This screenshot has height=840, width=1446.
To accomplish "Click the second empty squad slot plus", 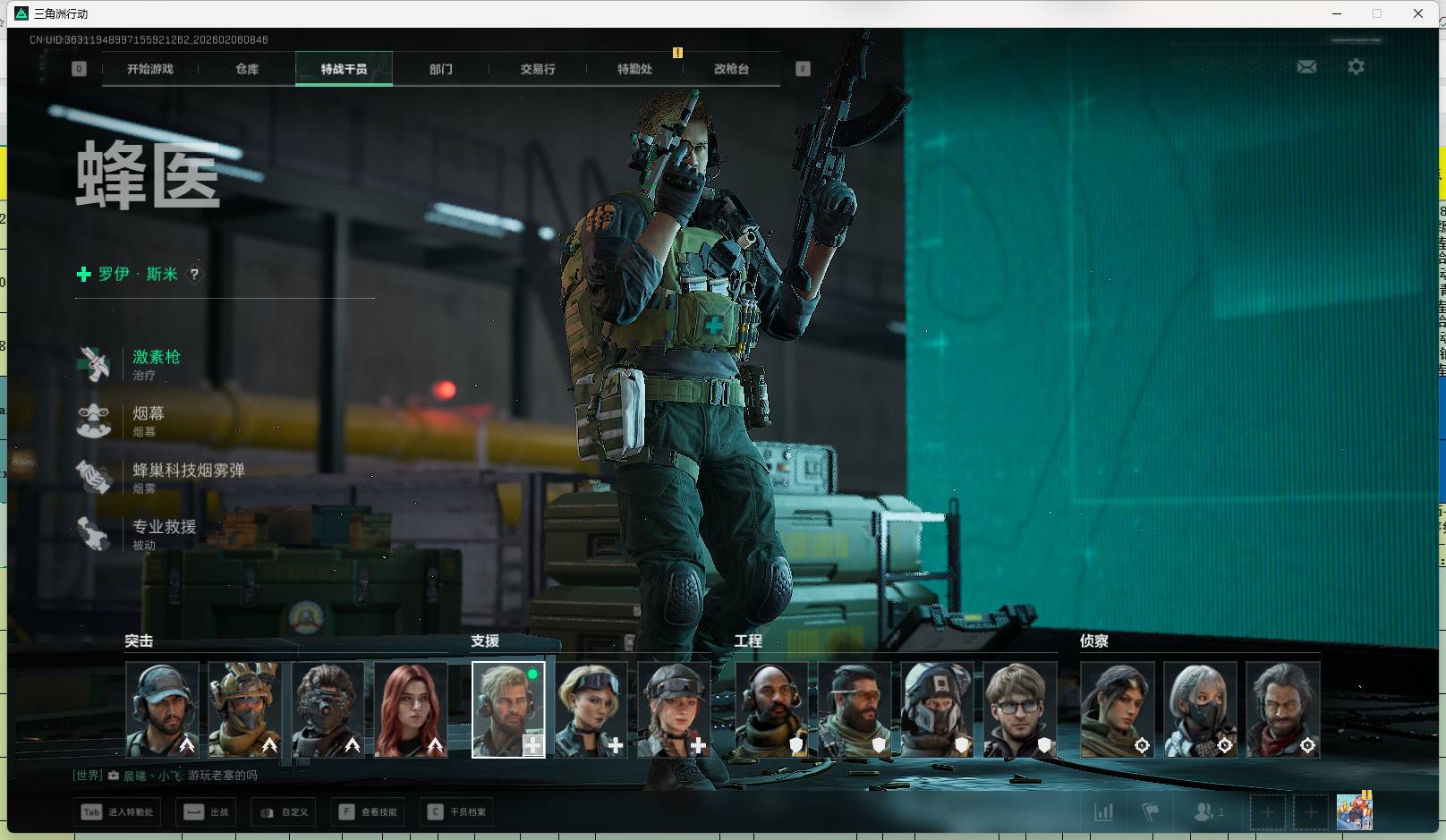I will 1310,812.
